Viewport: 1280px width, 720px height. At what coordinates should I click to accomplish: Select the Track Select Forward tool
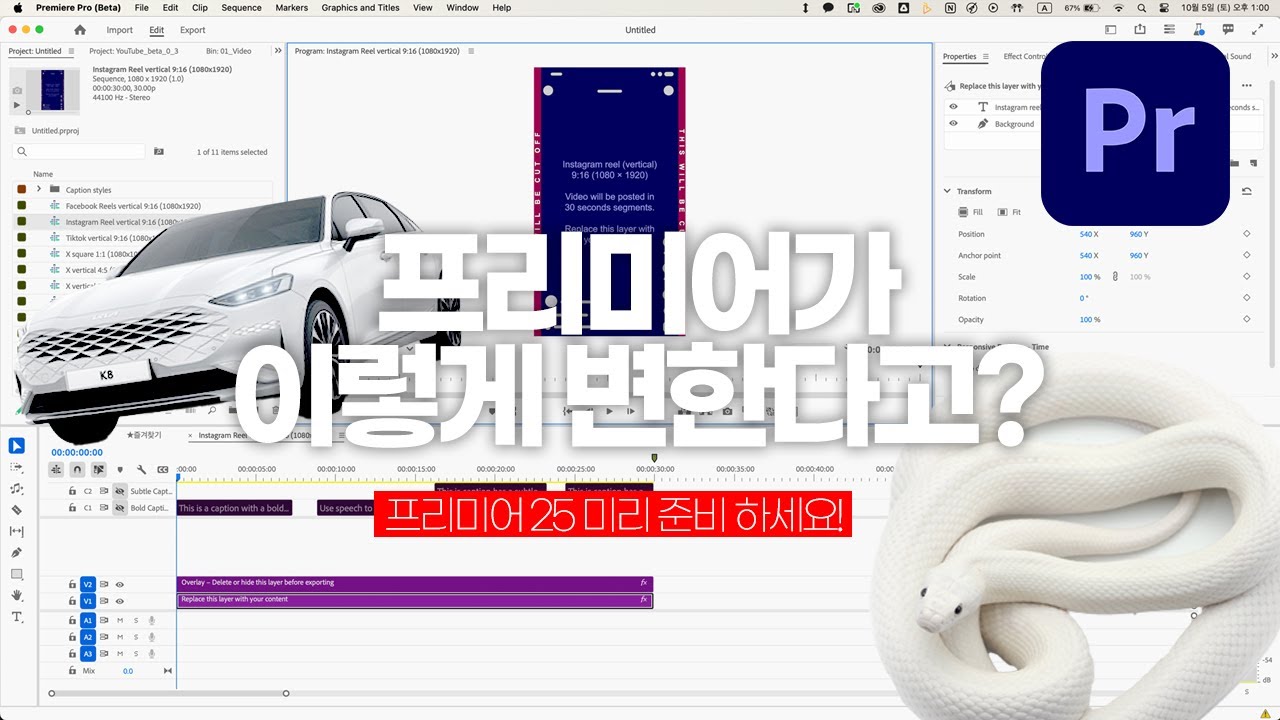coord(17,467)
